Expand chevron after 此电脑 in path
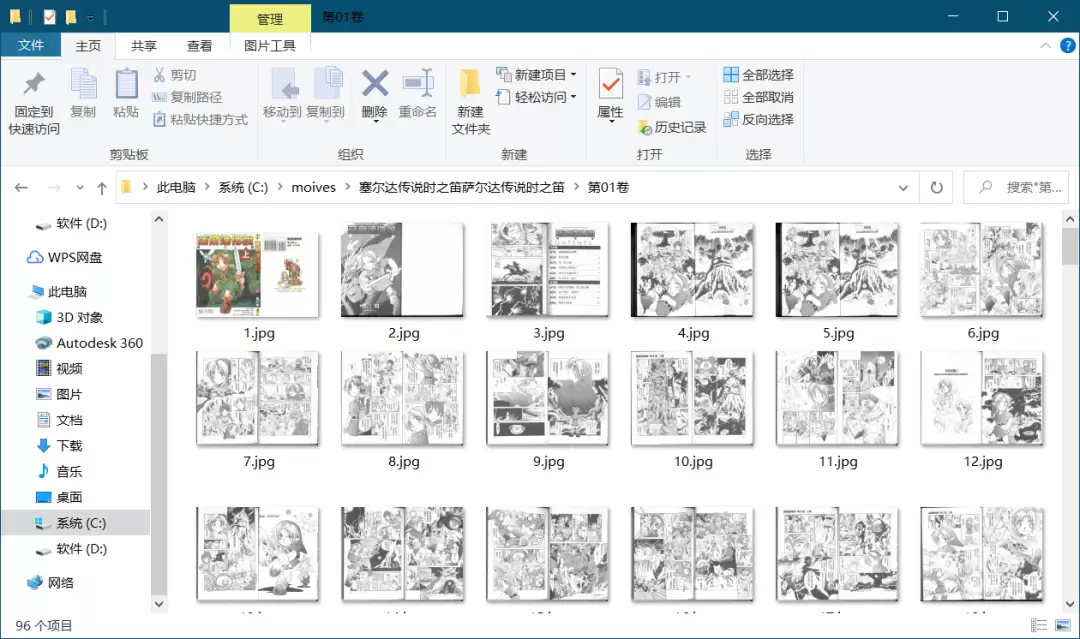 pos(207,187)
